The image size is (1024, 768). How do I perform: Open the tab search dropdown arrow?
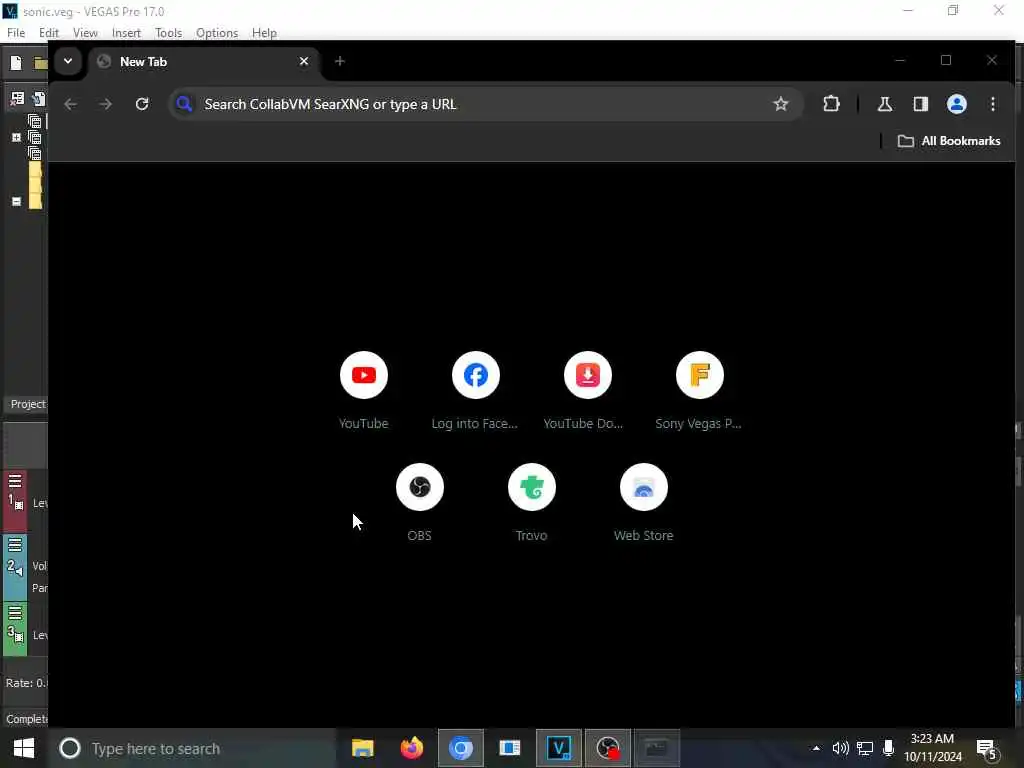[67, 61]
